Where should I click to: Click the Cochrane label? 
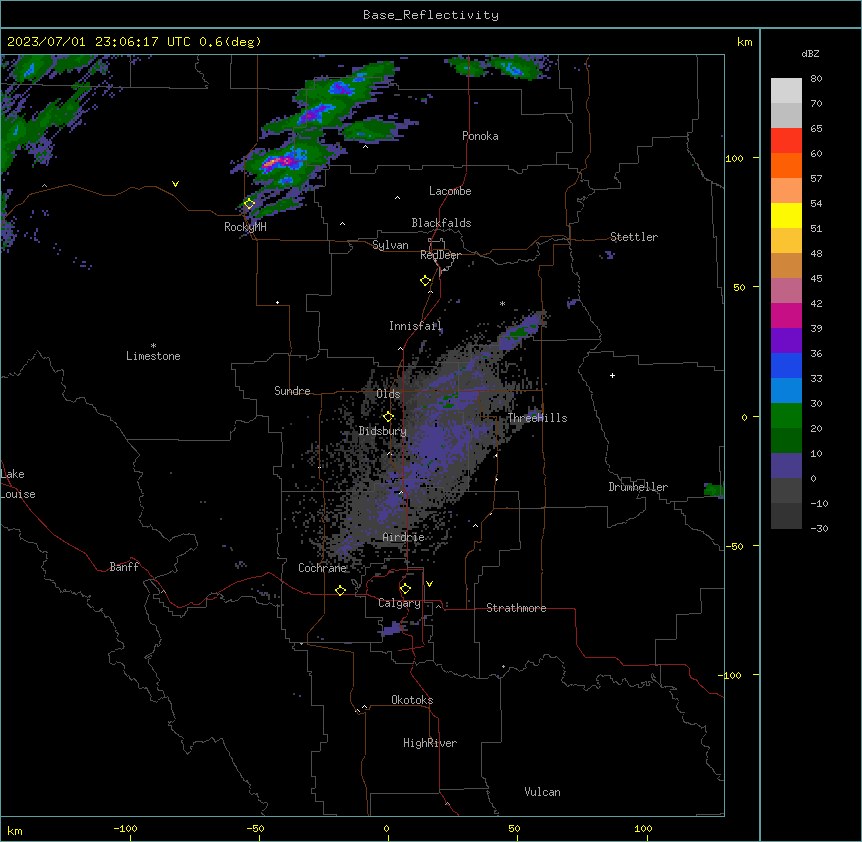click(x=322, y=568)
